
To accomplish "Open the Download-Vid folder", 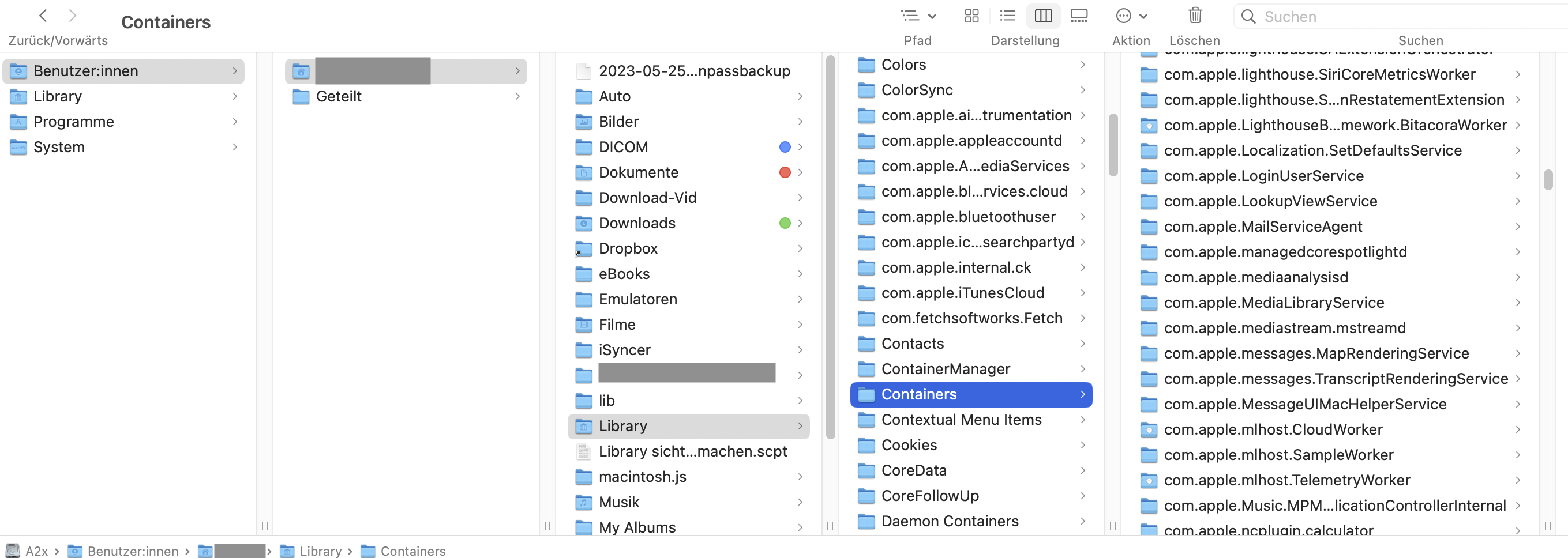I will point(688,198).
